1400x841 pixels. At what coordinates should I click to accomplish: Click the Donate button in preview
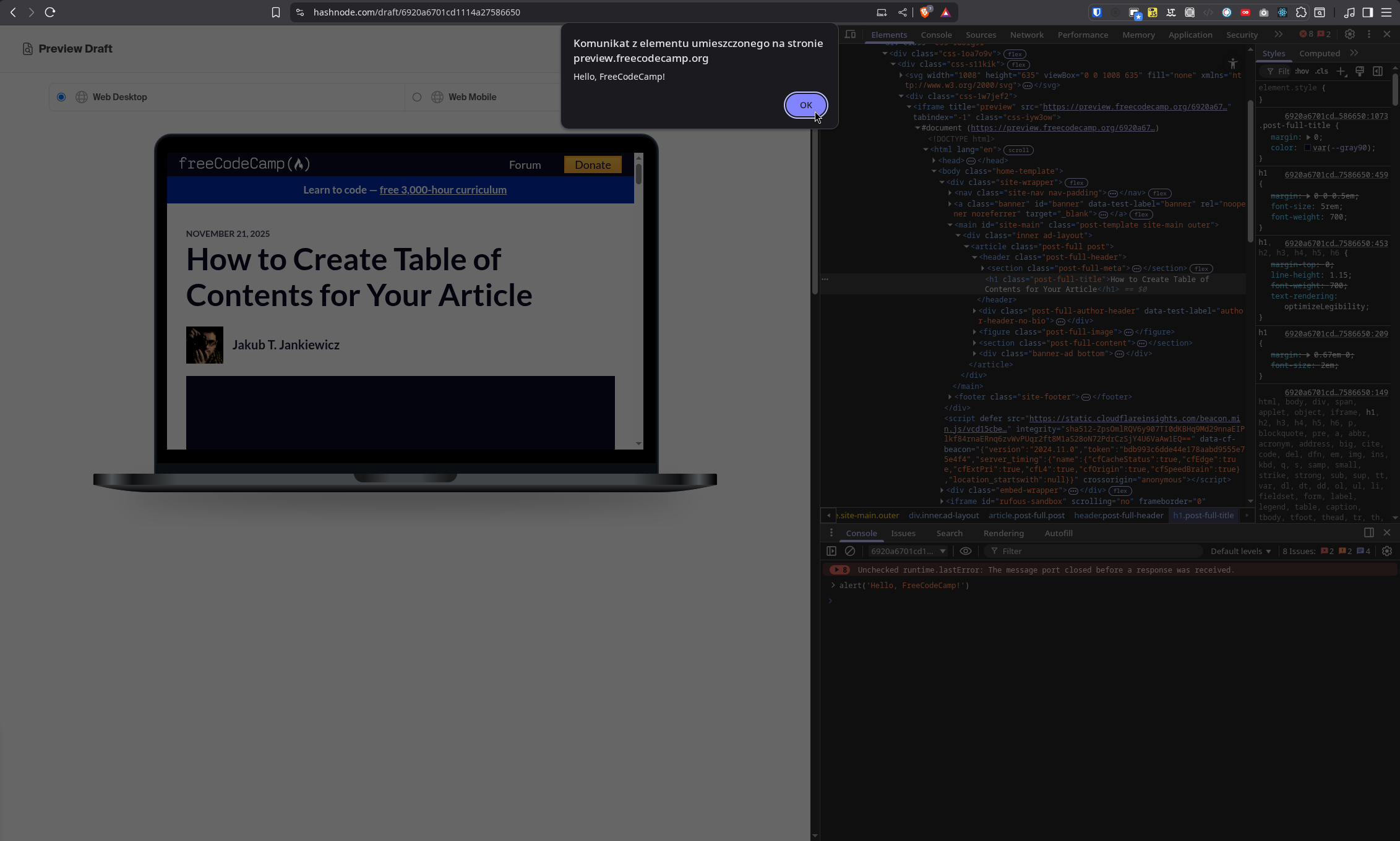tap(593, 164)
